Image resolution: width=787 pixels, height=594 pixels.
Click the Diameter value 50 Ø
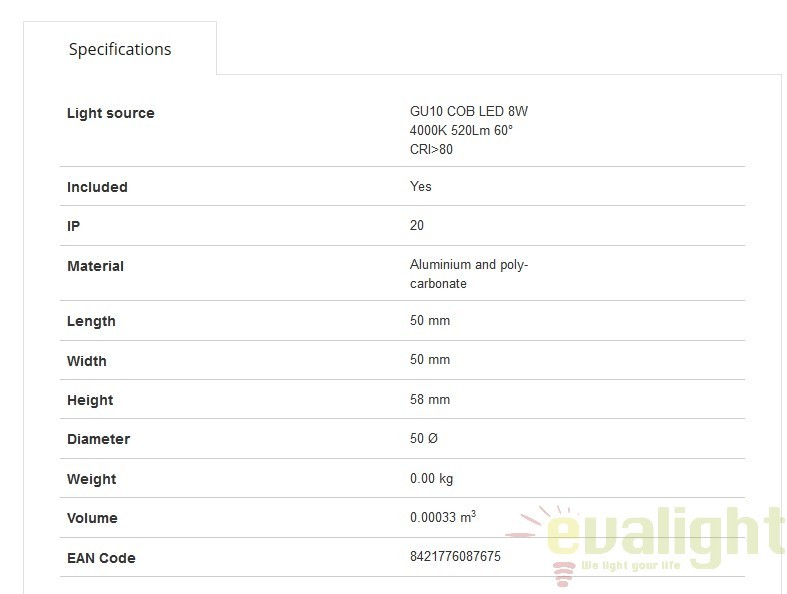tap(424, 438)
